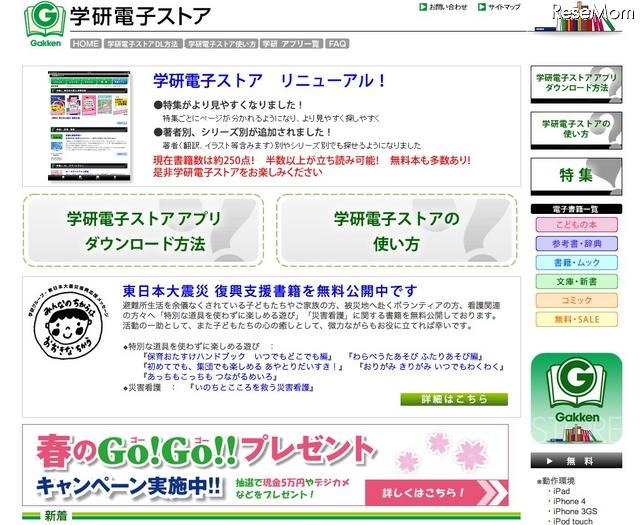The height and width of the screenshot is (525, 640).
Task: Open あやとりだいすき！ book link
Action: point(242,367)
